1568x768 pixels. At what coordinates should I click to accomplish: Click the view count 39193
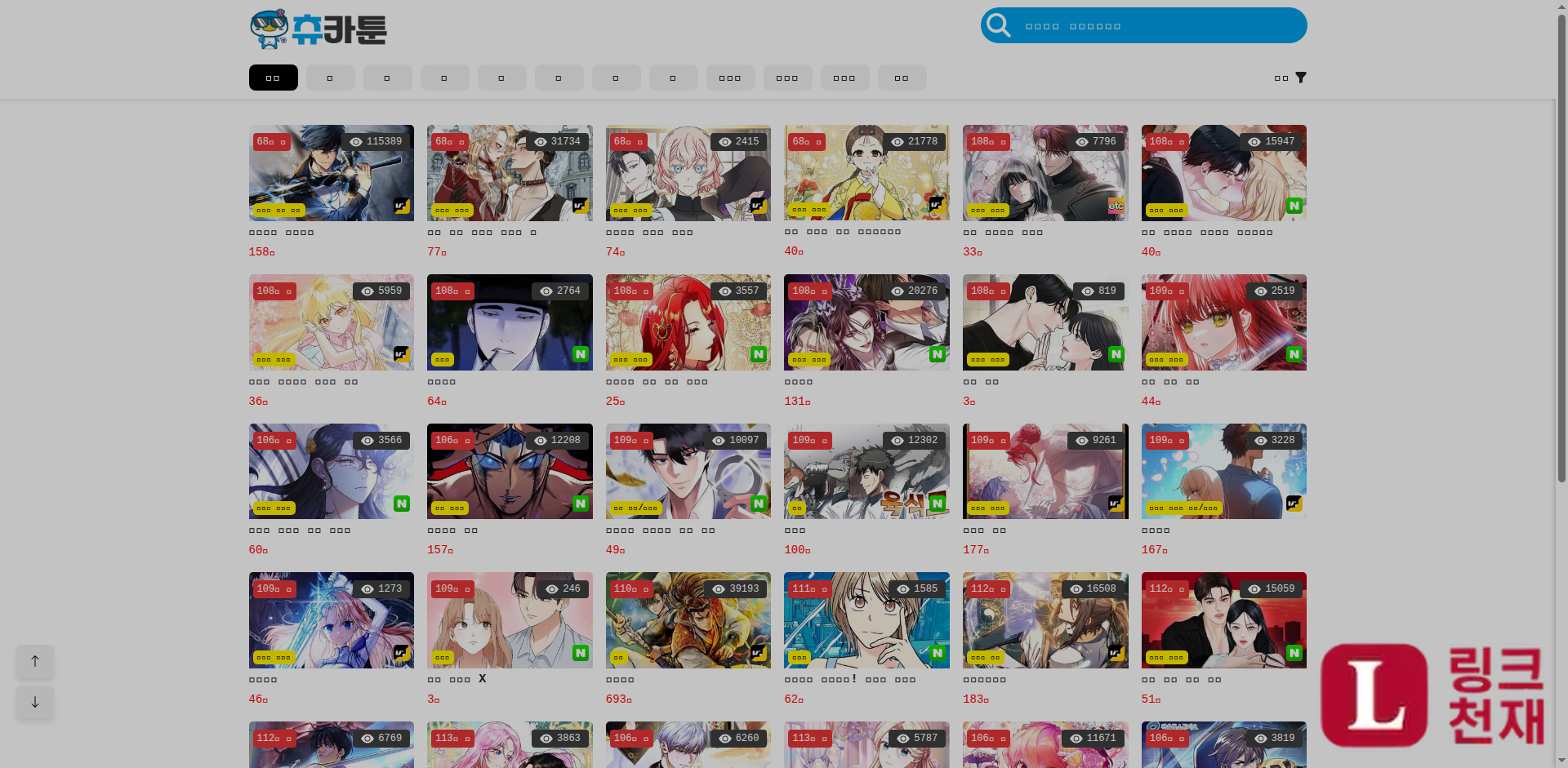(744, 589)
